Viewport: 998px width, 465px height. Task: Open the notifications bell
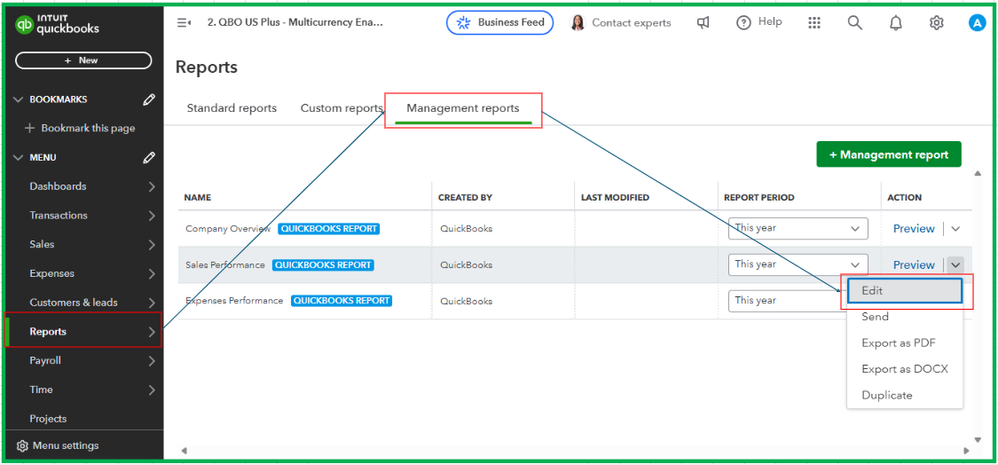[x=896, y=23]
